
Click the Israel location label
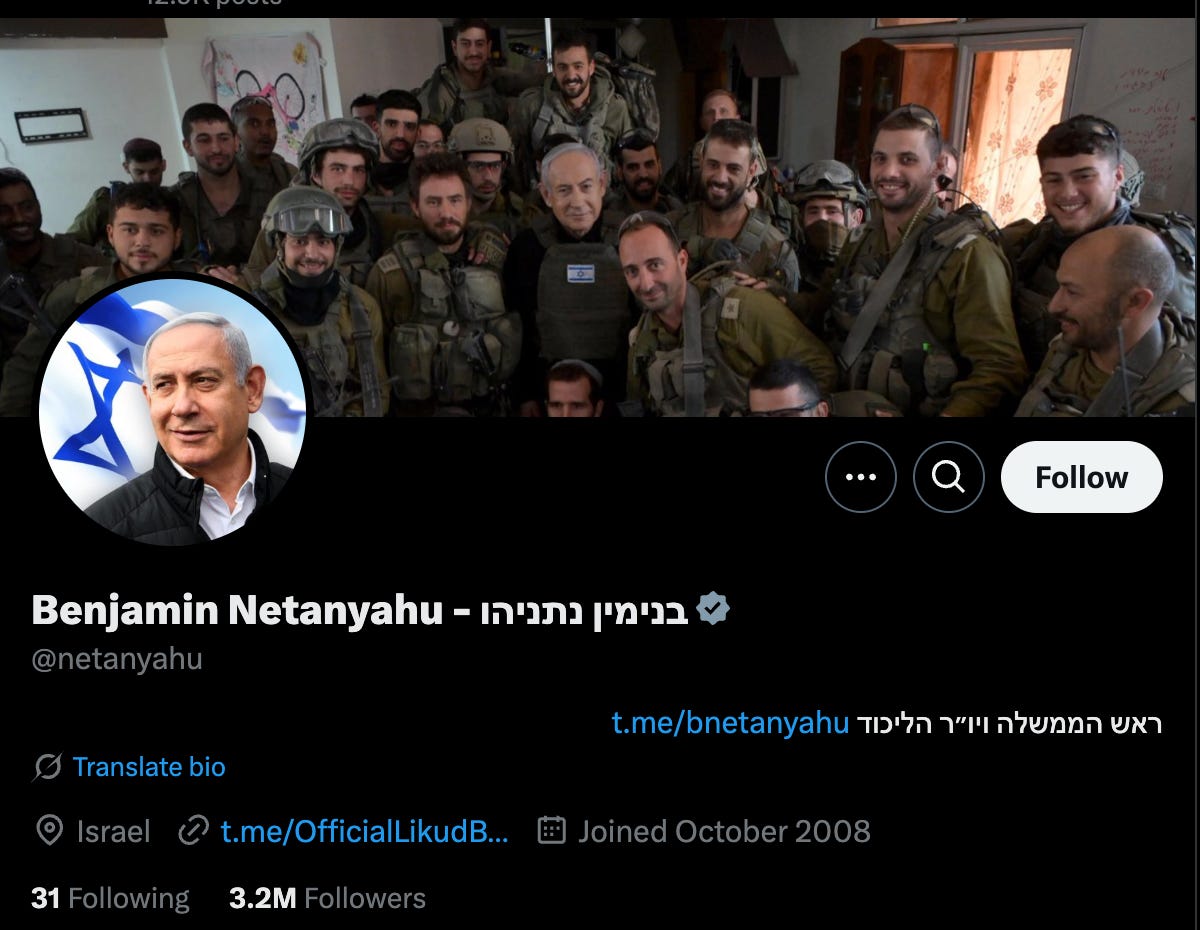113,831
